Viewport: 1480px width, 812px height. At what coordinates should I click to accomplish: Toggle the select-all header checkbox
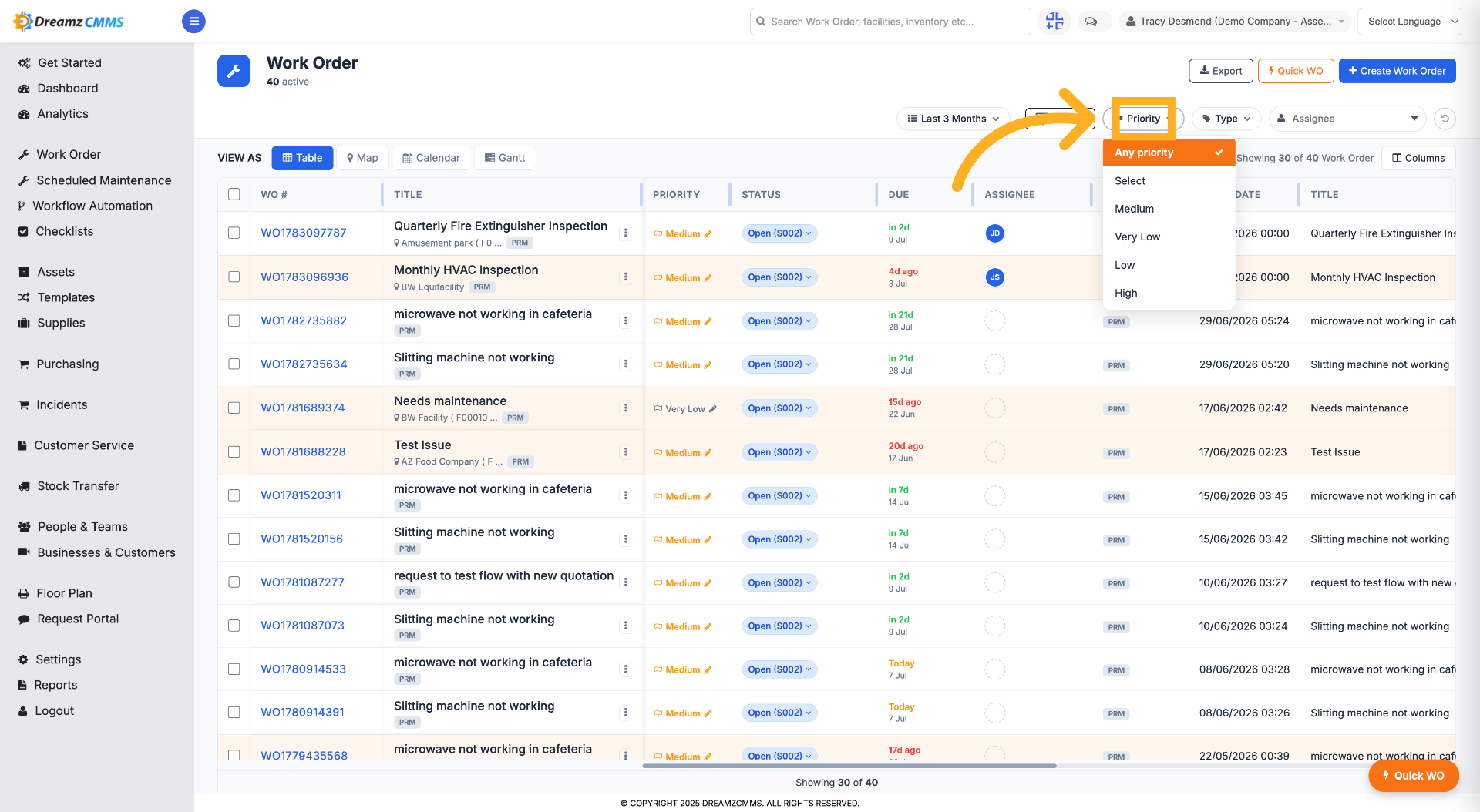234,194
